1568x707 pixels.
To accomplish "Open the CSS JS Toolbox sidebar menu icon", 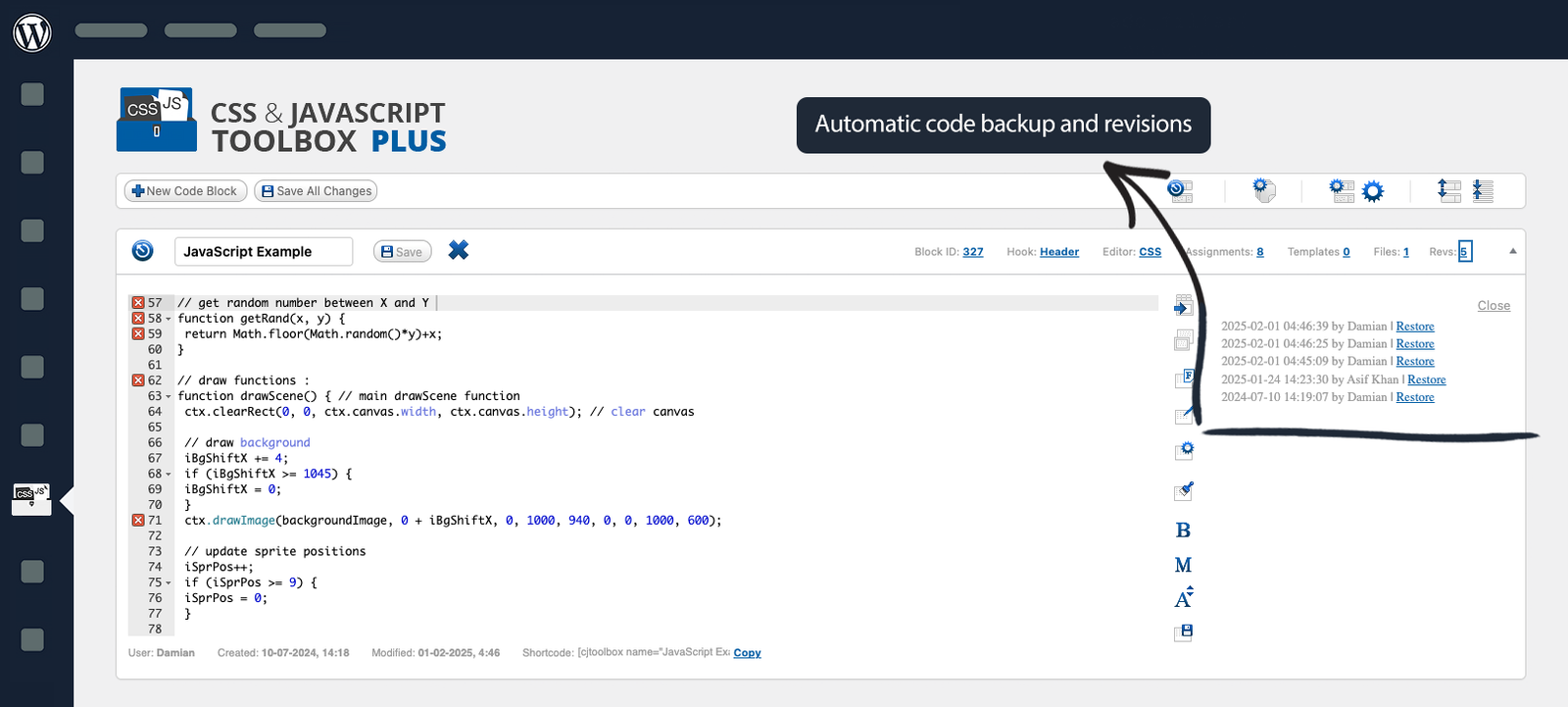I will point(32,497).
